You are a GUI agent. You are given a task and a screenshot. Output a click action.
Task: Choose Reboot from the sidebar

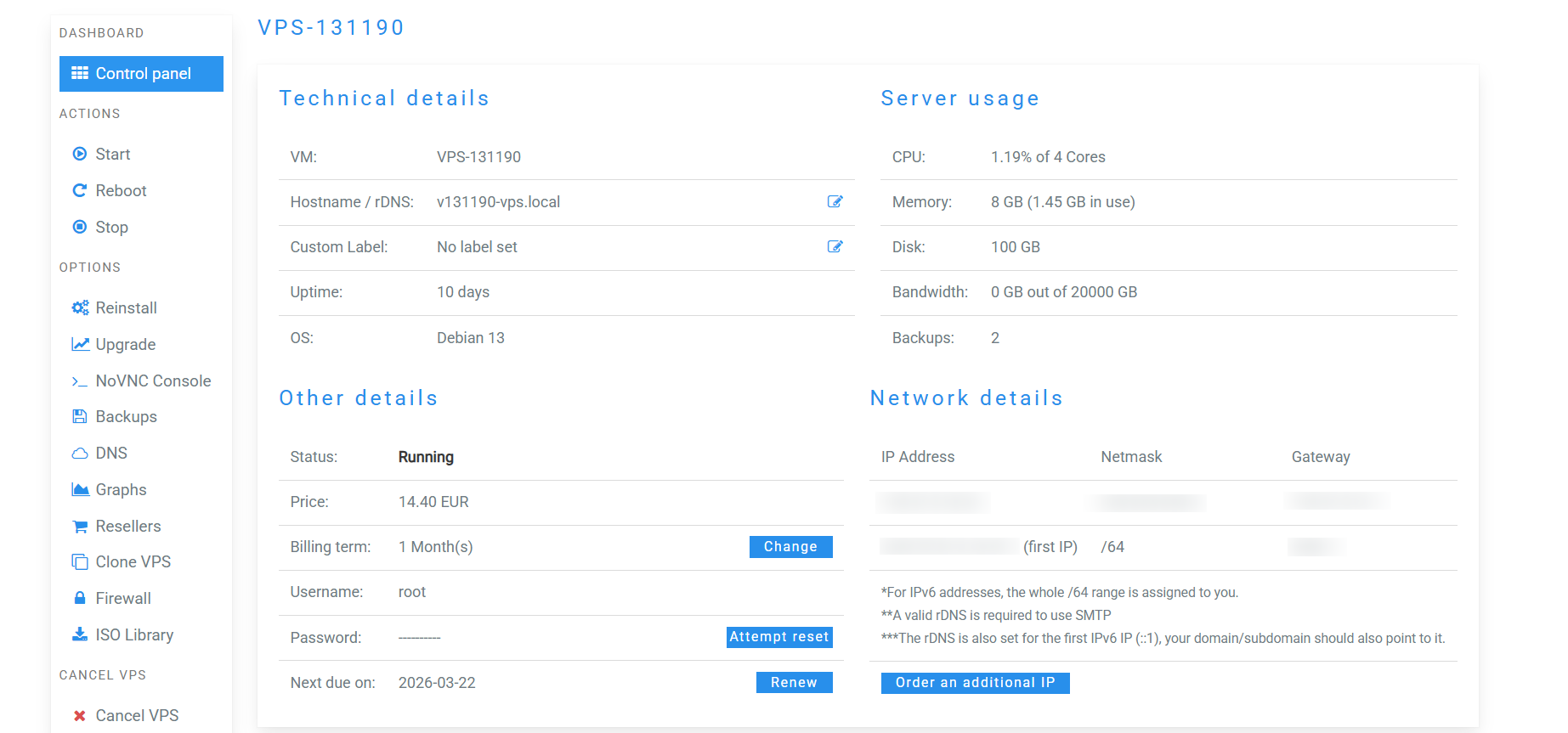pyautogui.click(x=121, y=190)
